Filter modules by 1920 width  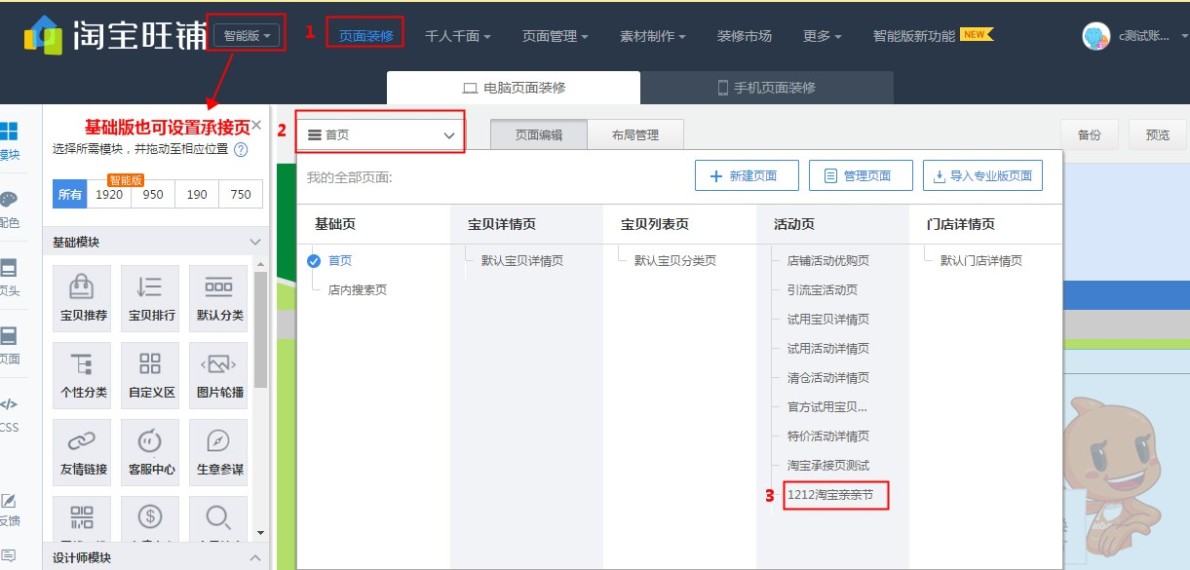pos(109,194)
